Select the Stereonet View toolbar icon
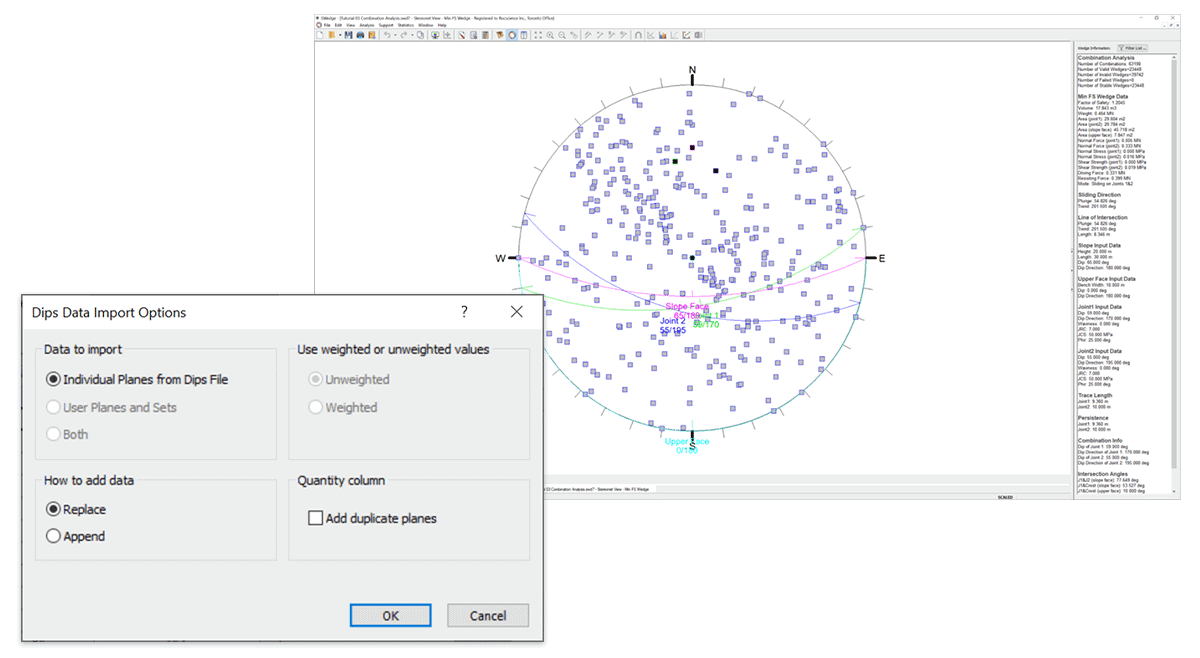The width and height of the screenshot is (1200, 658). click(x=511, y=35)
